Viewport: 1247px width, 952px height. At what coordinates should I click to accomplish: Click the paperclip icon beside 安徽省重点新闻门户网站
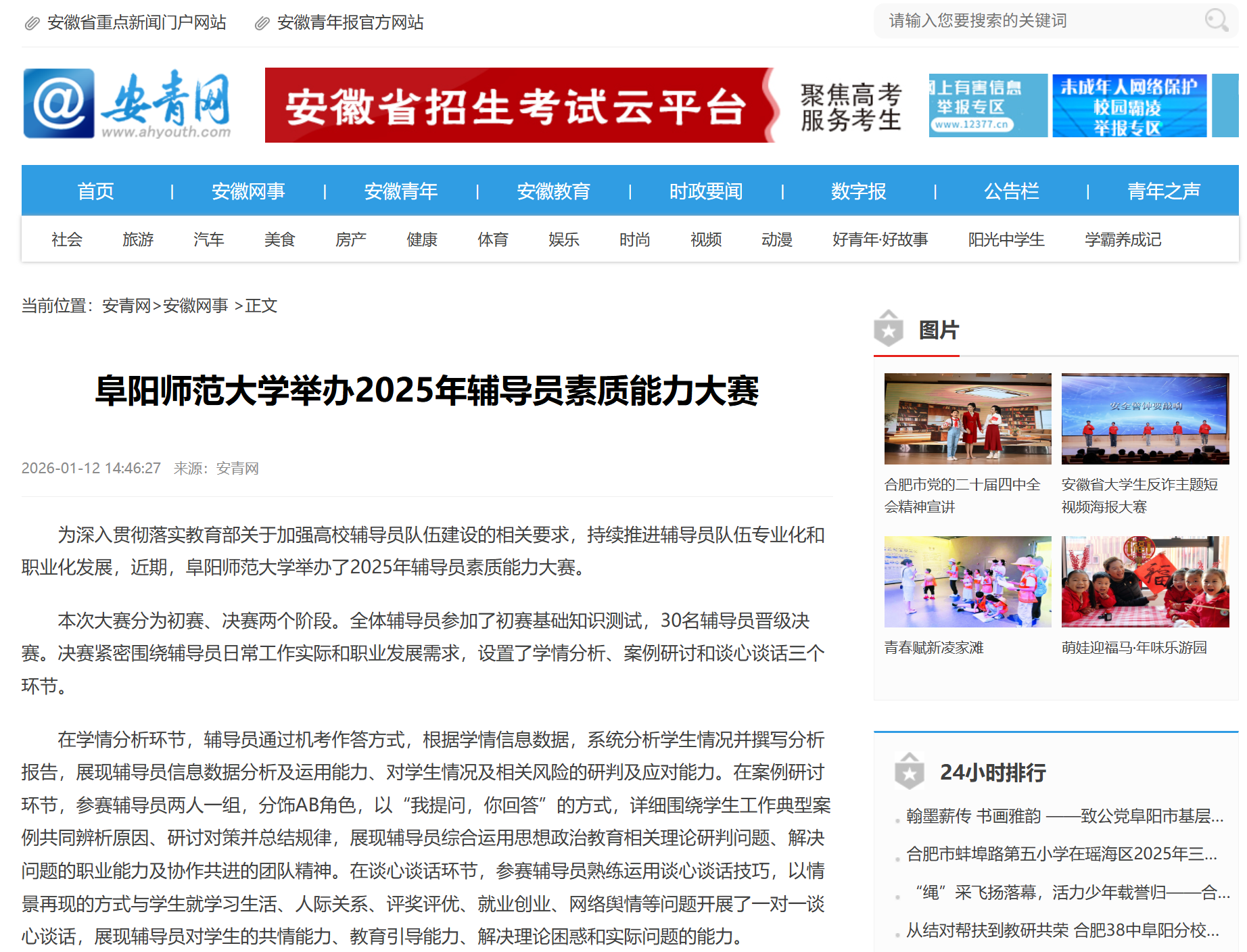click(32, 24)
